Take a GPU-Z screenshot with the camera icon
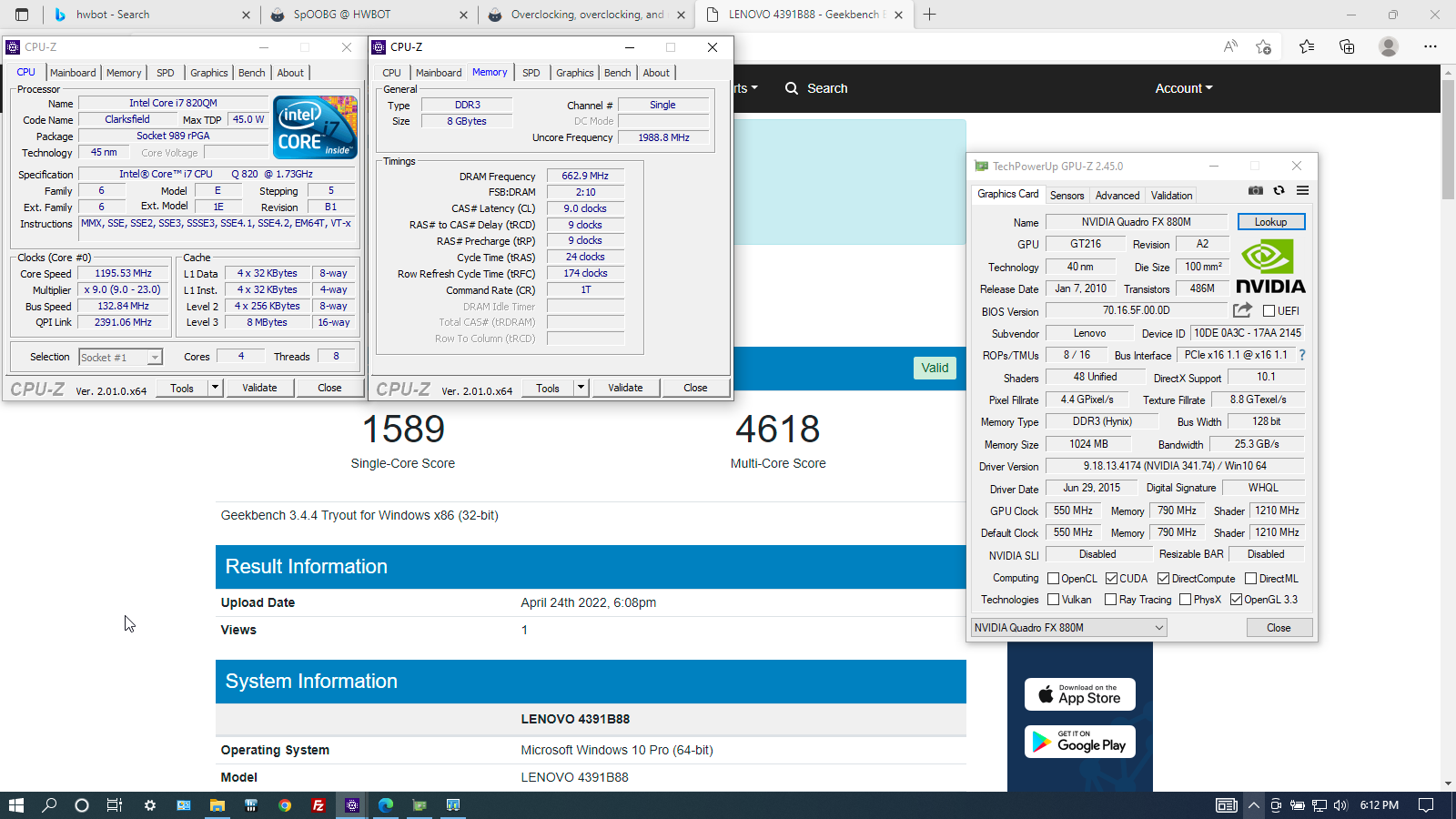This screenshot has height=819, width=1456. tap(1256, 190)
